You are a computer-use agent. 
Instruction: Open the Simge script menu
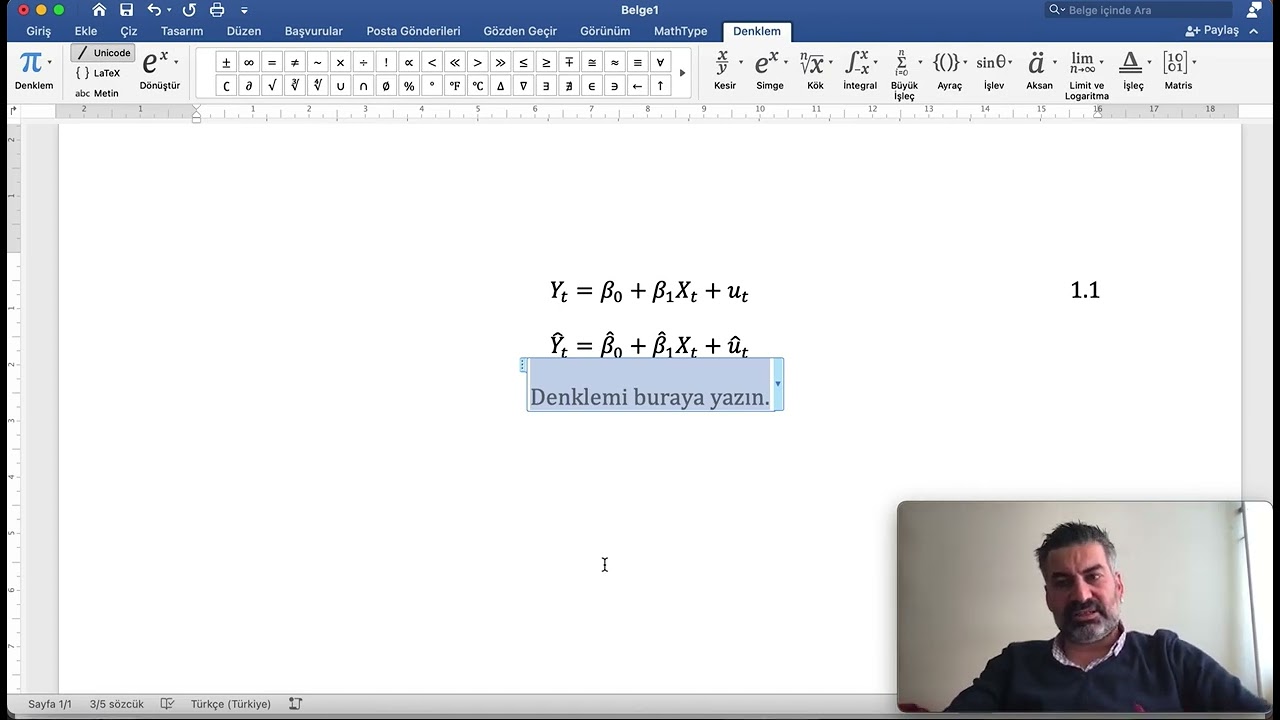click(770, 70)
